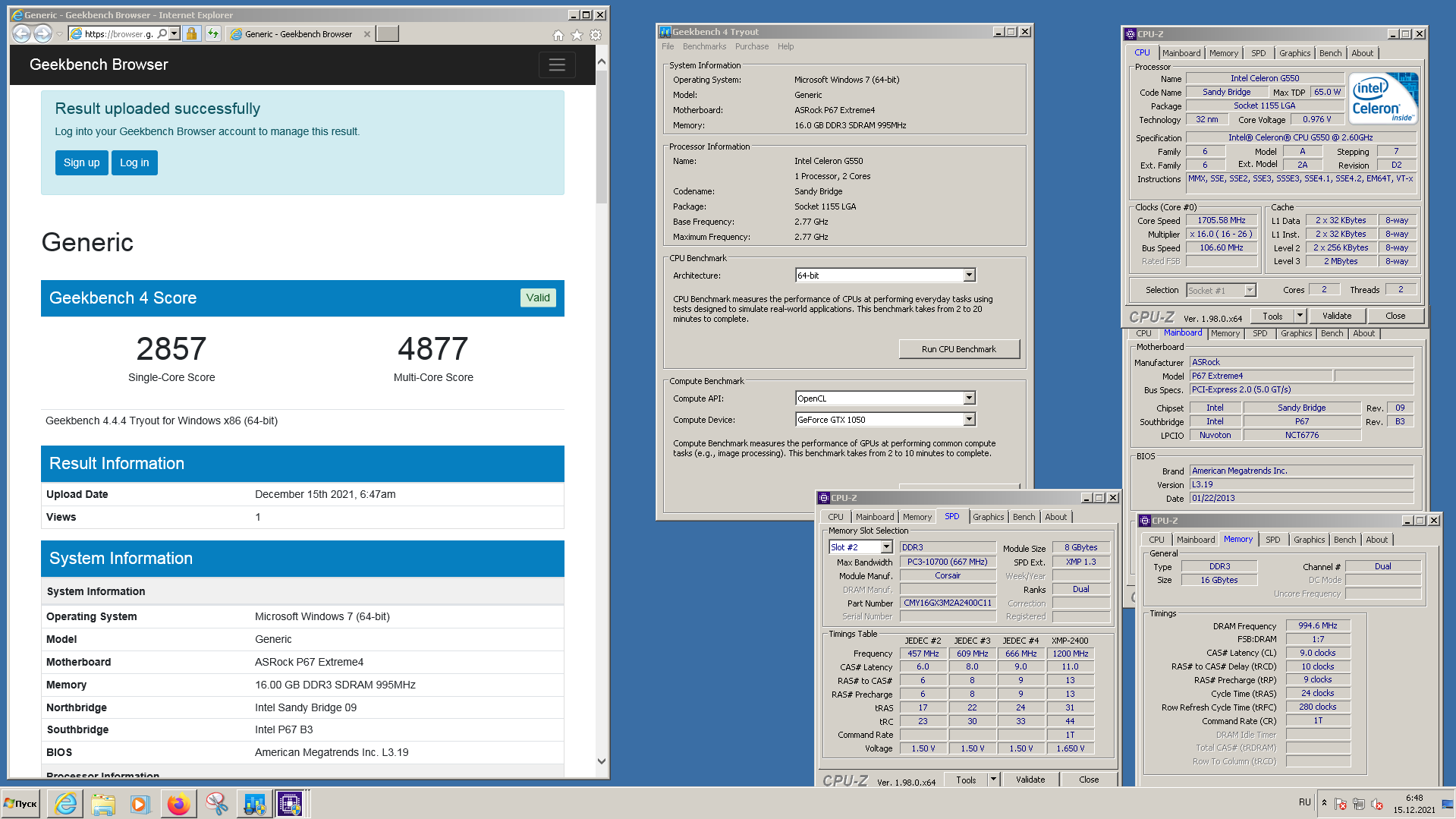Go to the IE home page
This screenshot has height=819, width=1456.
pos(558,35)
